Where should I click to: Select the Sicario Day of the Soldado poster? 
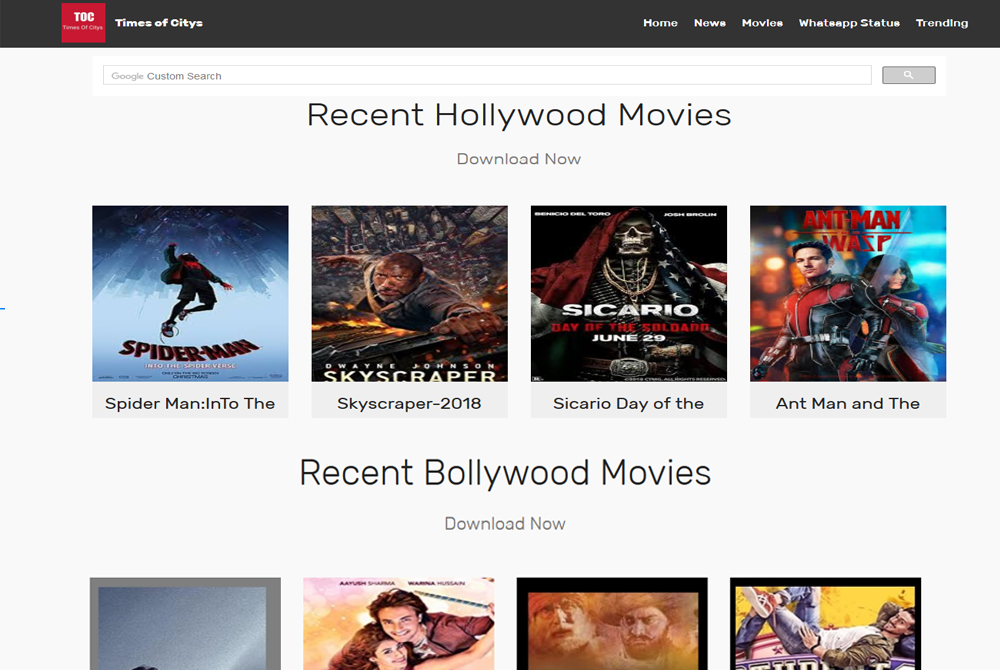(x=628, y=293)
